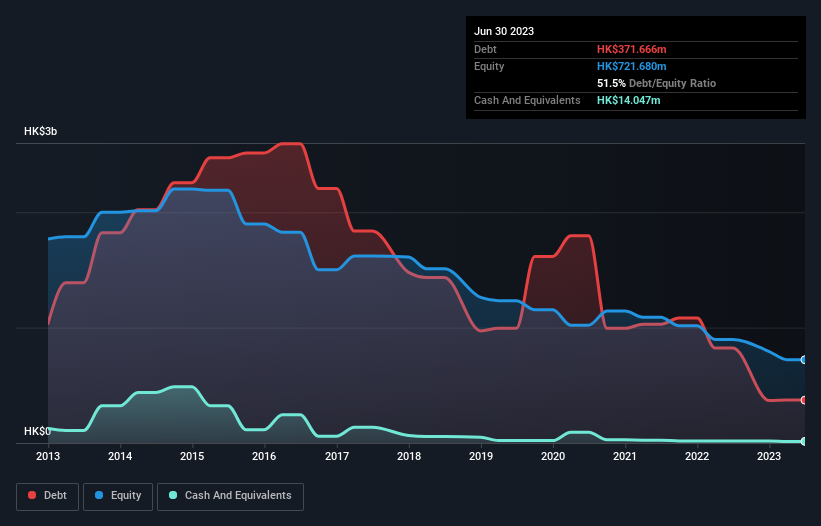Click the 2020 x-axis label
Viewport: 821px width, 526px height.
tap(553, 456)
